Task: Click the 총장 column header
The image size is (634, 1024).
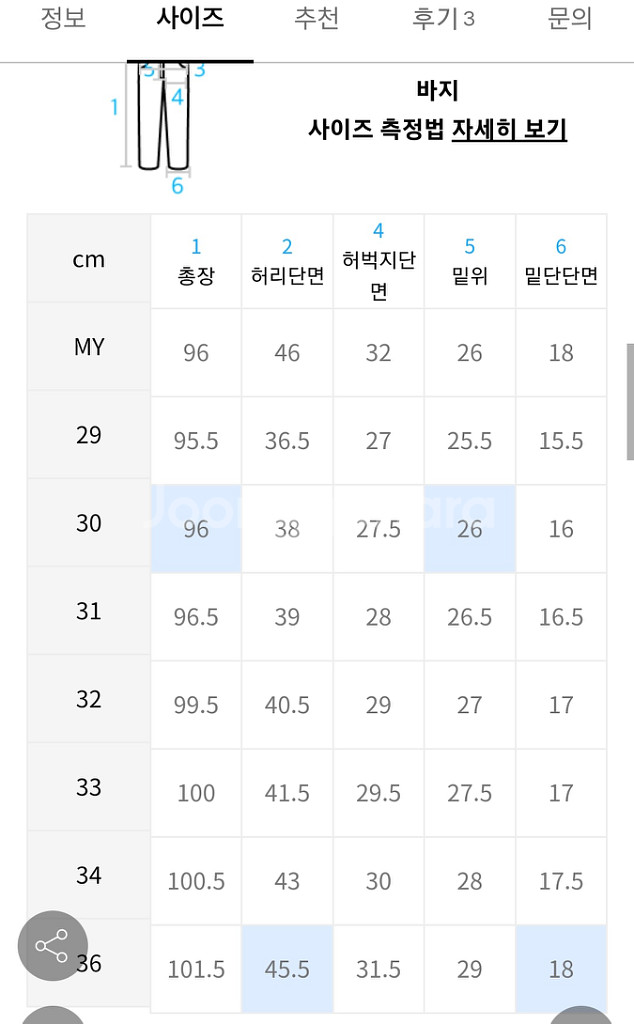Action: pyautogui.click(x=196, y=262)
